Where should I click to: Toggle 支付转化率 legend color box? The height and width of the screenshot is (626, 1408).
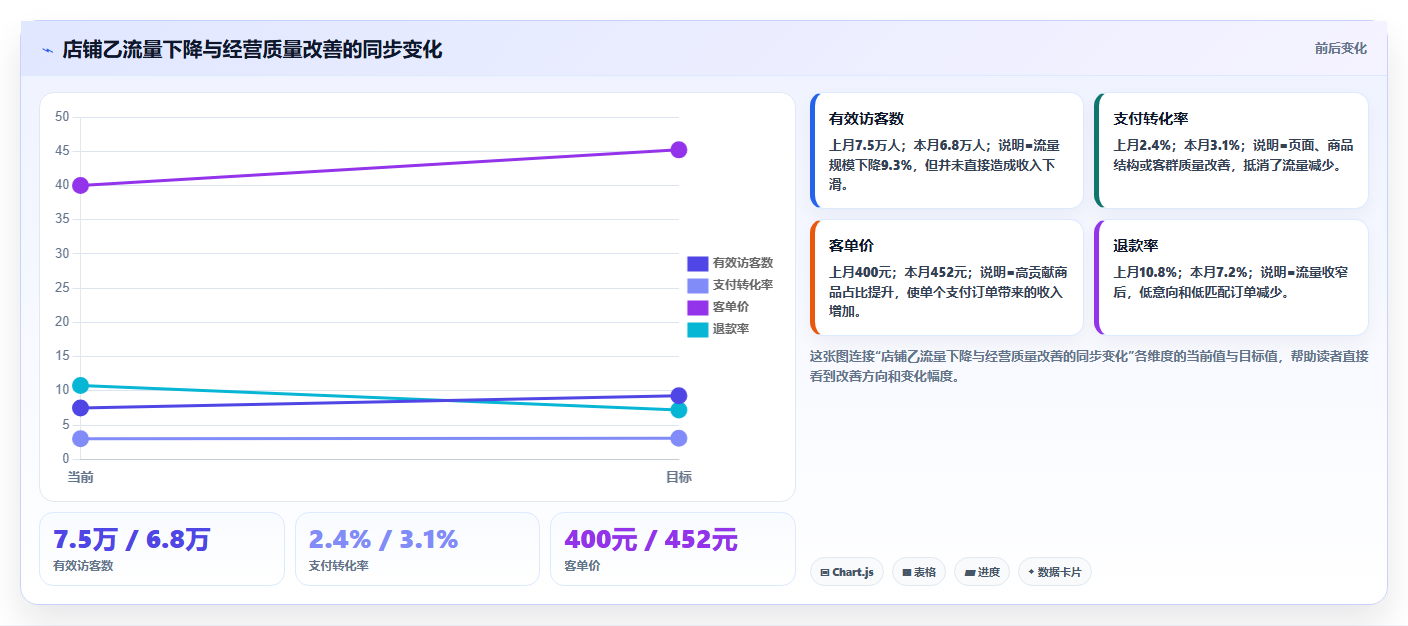pos(697,285)
